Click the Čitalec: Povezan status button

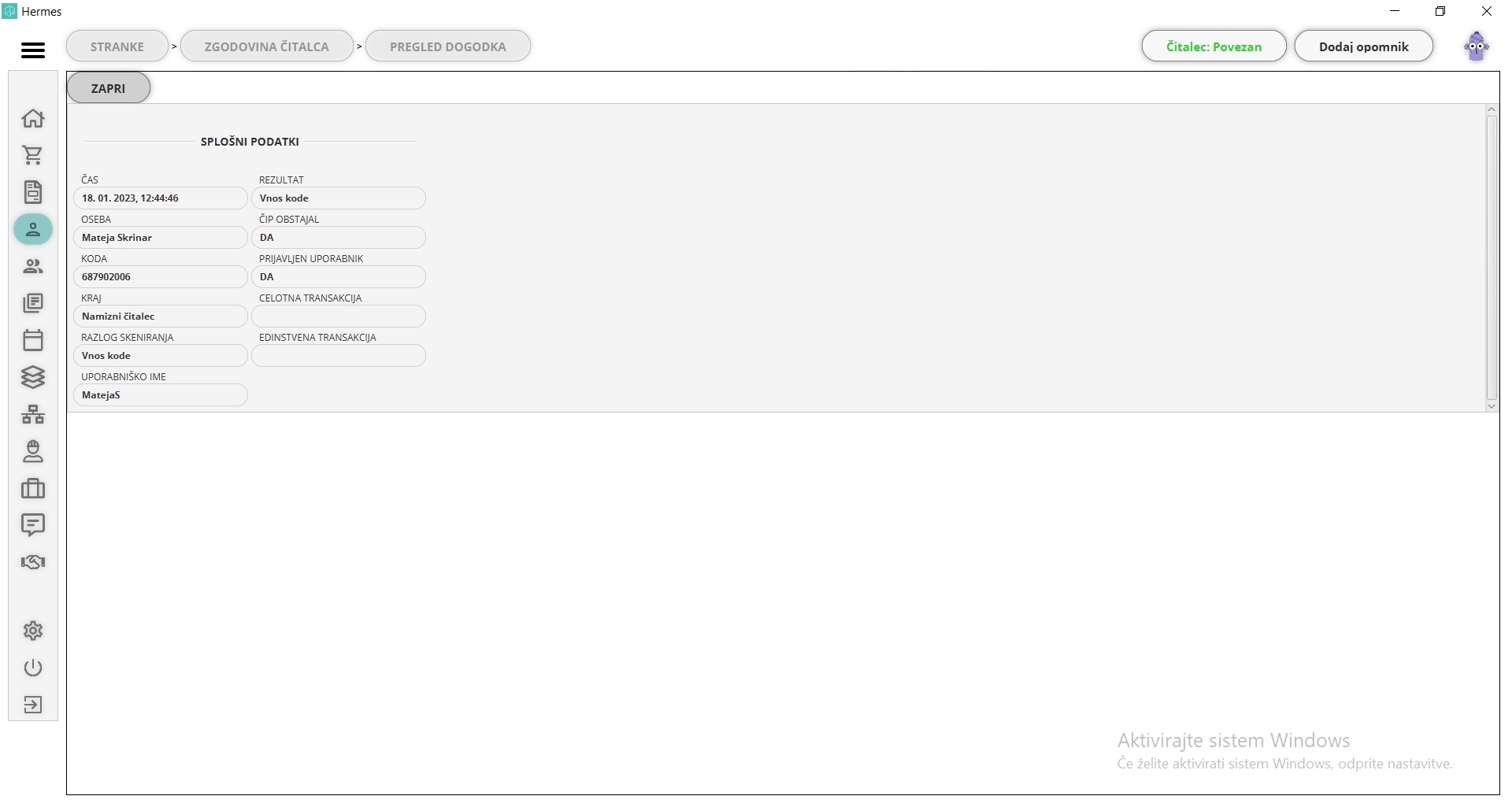1214,46
